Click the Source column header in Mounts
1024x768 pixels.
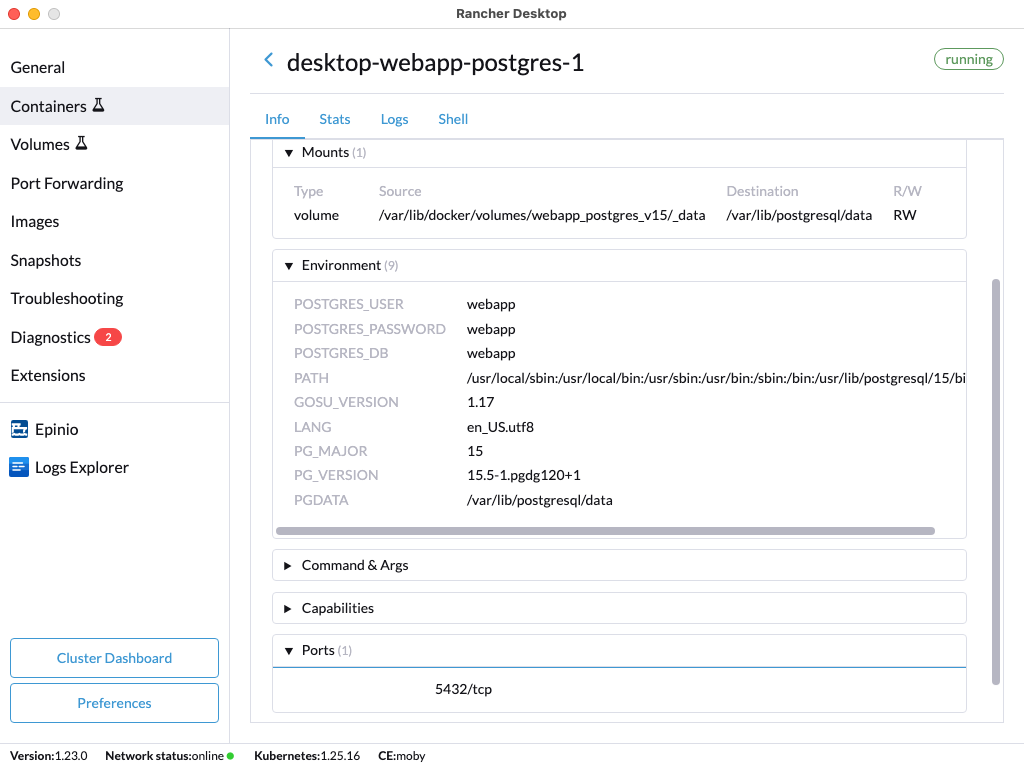click(400, 191)
